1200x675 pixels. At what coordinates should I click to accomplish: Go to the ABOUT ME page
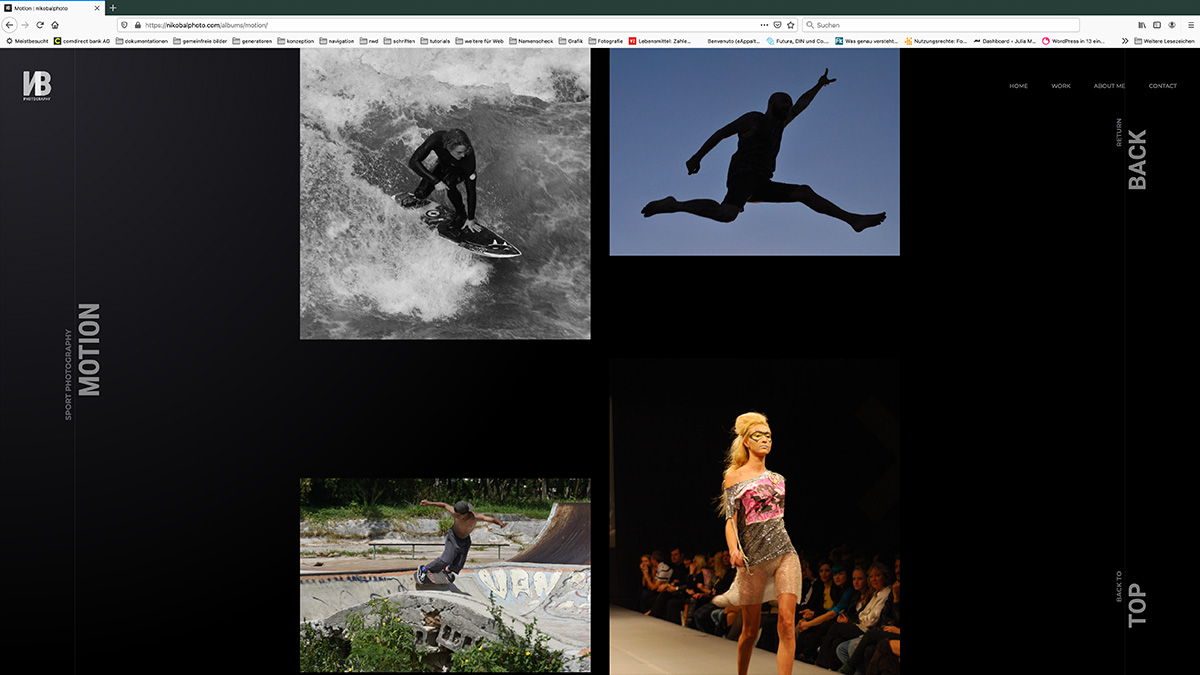click(1109, 86)
